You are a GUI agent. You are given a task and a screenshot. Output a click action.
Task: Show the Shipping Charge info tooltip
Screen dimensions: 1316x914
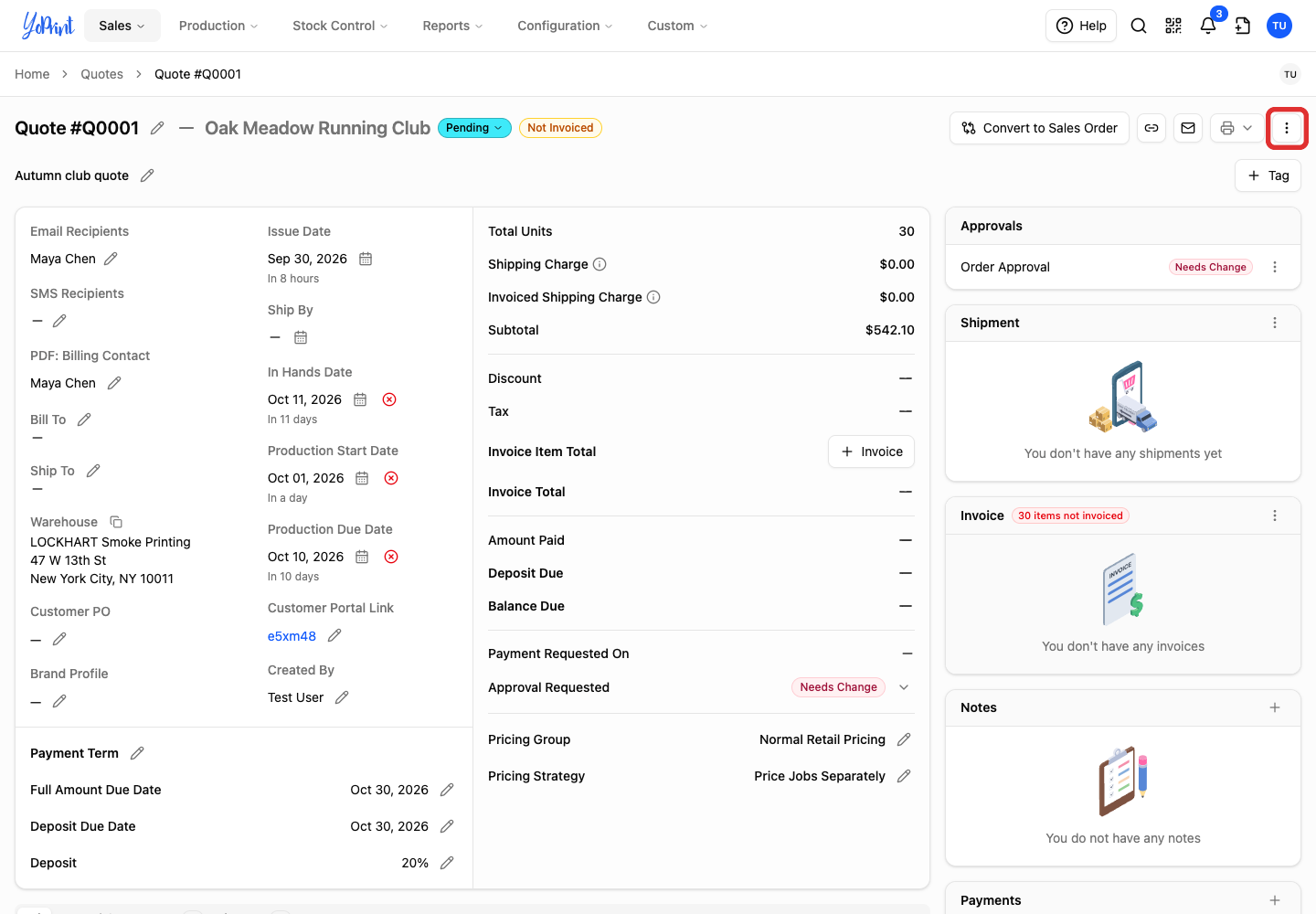pyautogui.click(x=600, y=264)
